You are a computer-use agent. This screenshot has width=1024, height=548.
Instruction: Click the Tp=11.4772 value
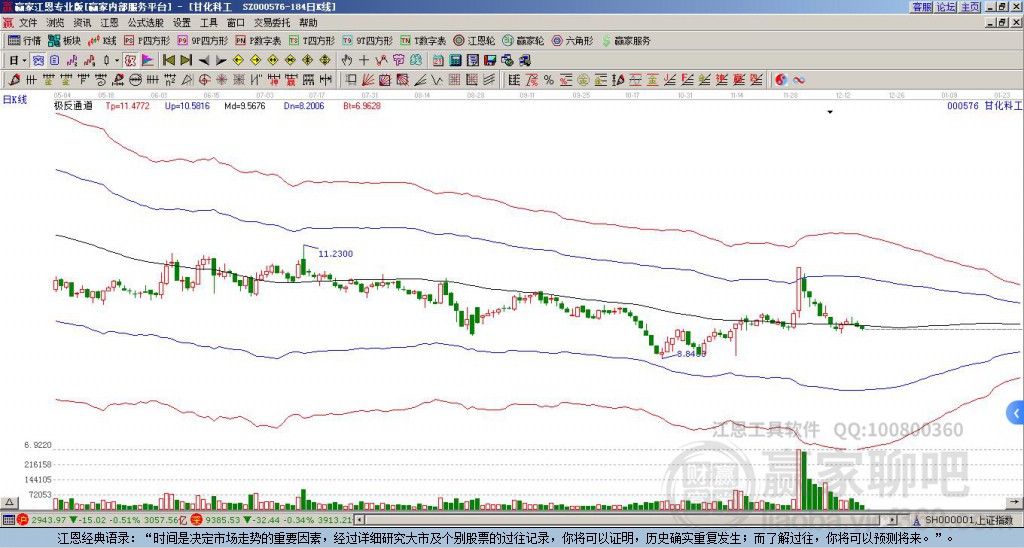(x=127, y=105)
